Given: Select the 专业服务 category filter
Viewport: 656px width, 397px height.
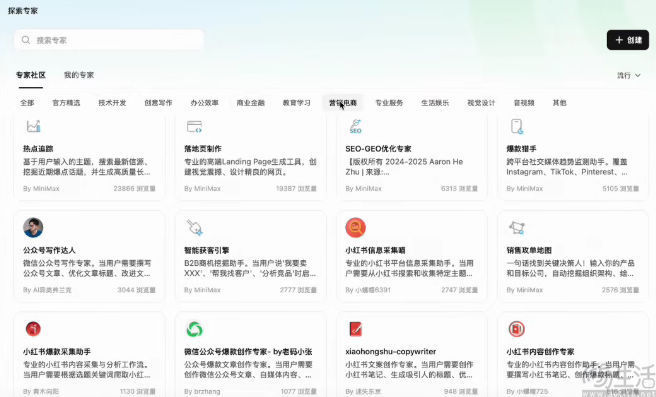Looking at the screenshot, I should tap(389, 102).
